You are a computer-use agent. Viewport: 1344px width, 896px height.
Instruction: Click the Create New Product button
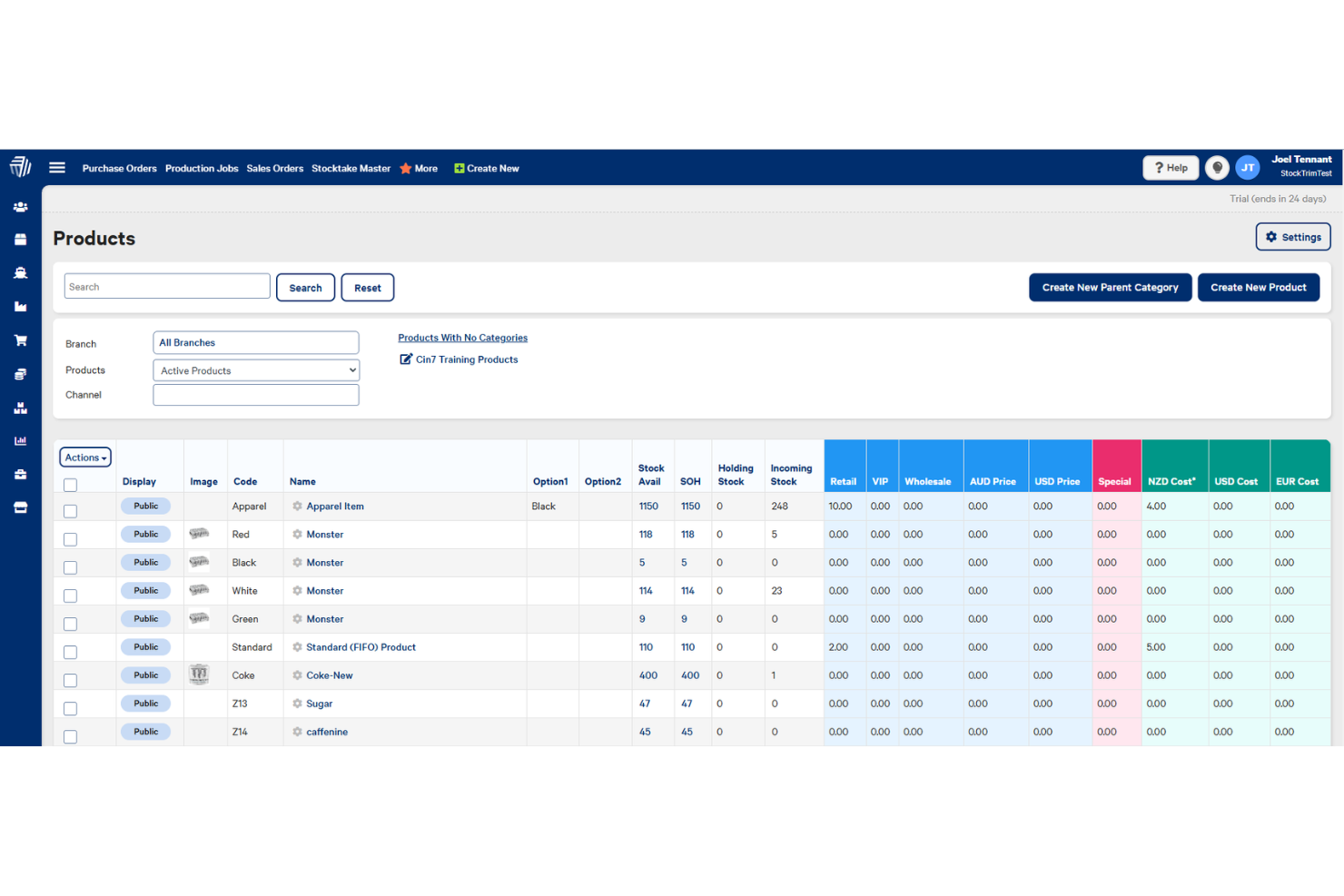(x=1259, y=287)
